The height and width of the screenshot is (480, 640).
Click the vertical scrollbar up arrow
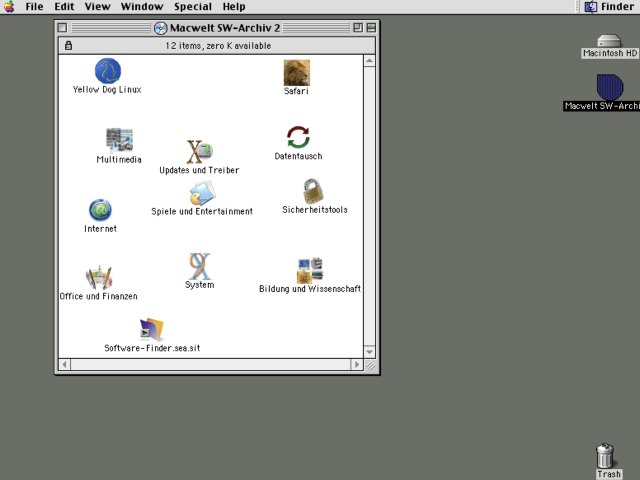369,61
